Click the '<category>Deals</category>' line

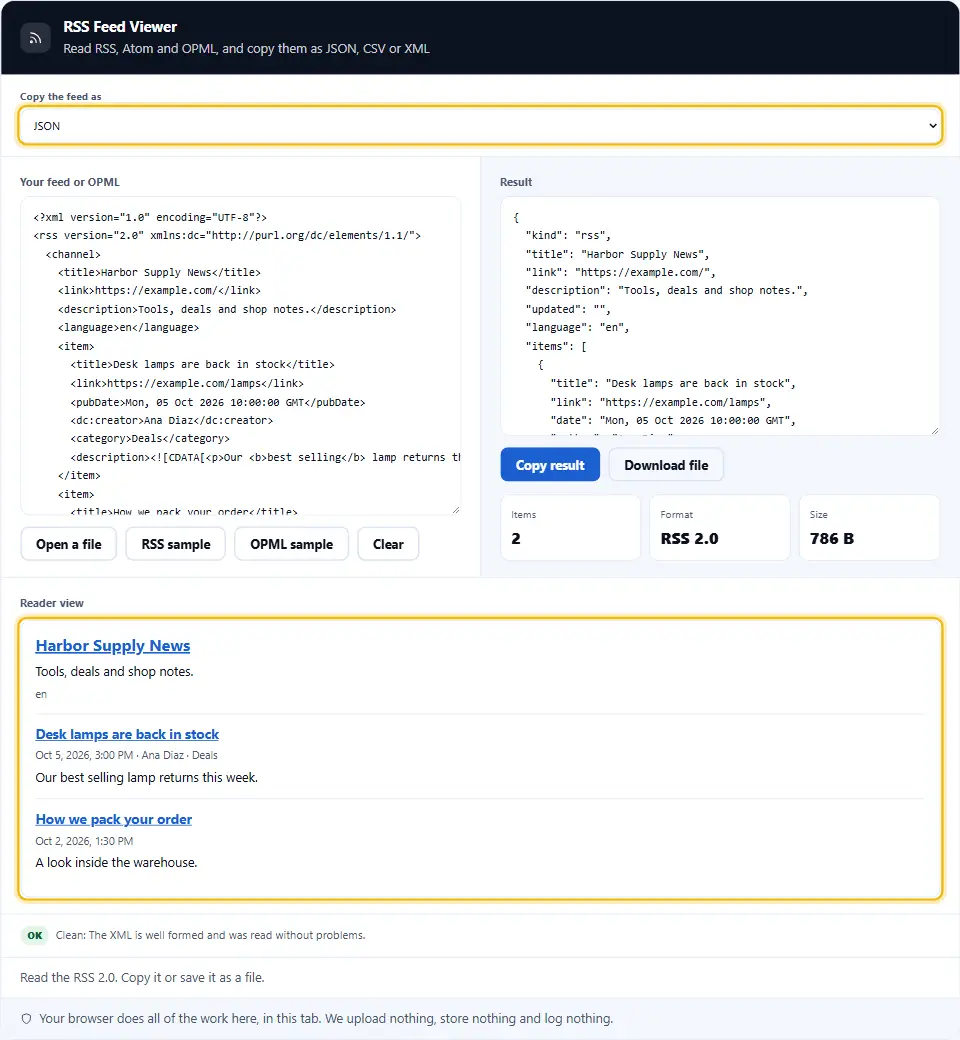click(150, 438)
